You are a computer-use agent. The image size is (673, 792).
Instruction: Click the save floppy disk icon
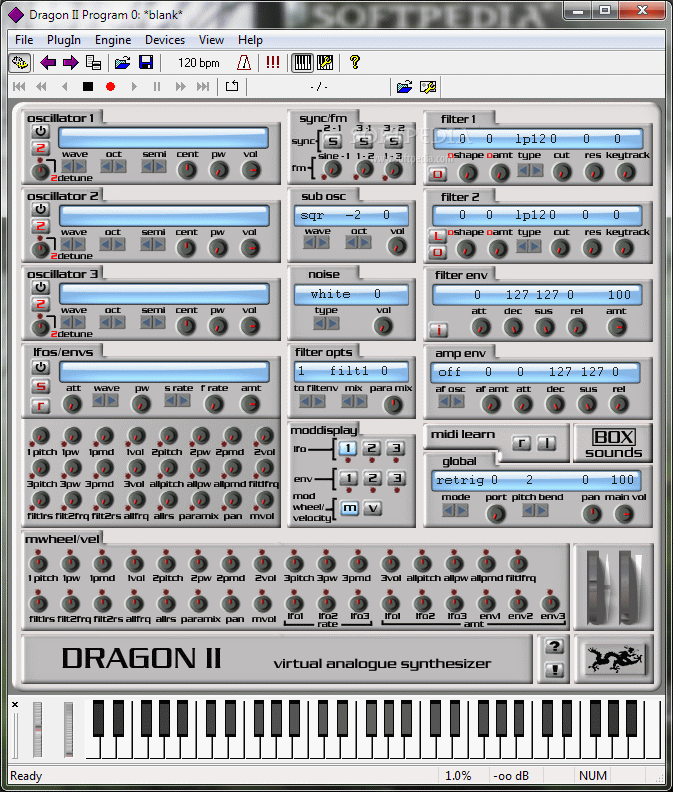pyautogui.click(x=146, y=63)
